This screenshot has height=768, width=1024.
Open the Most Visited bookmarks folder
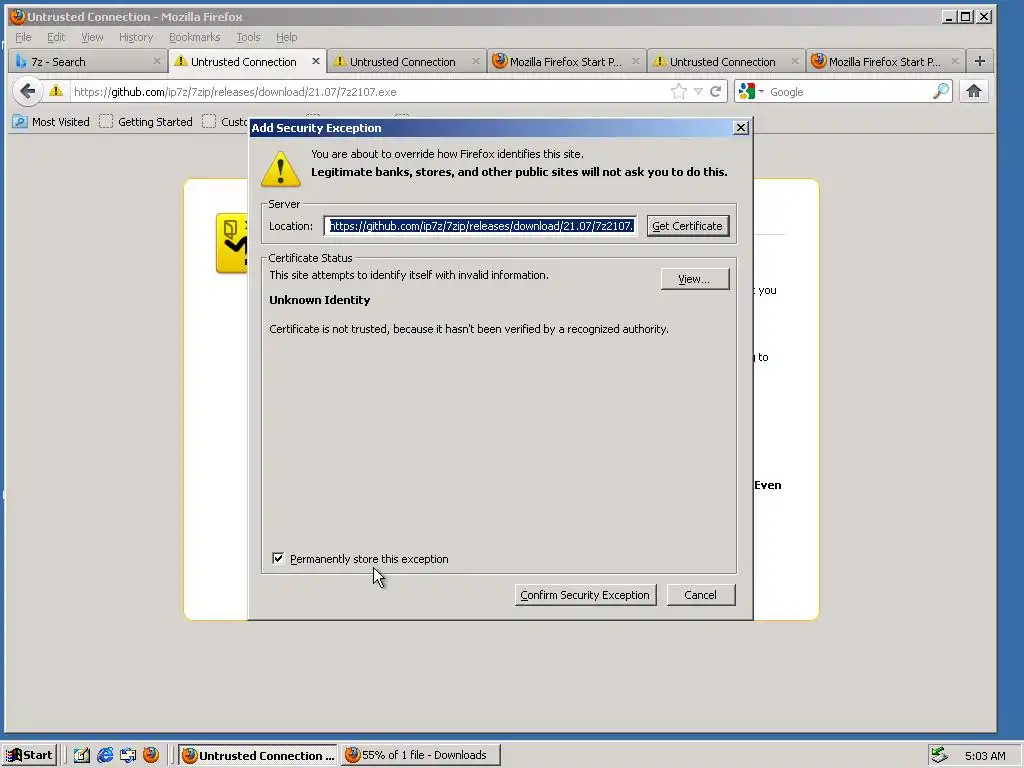[51, 121]
